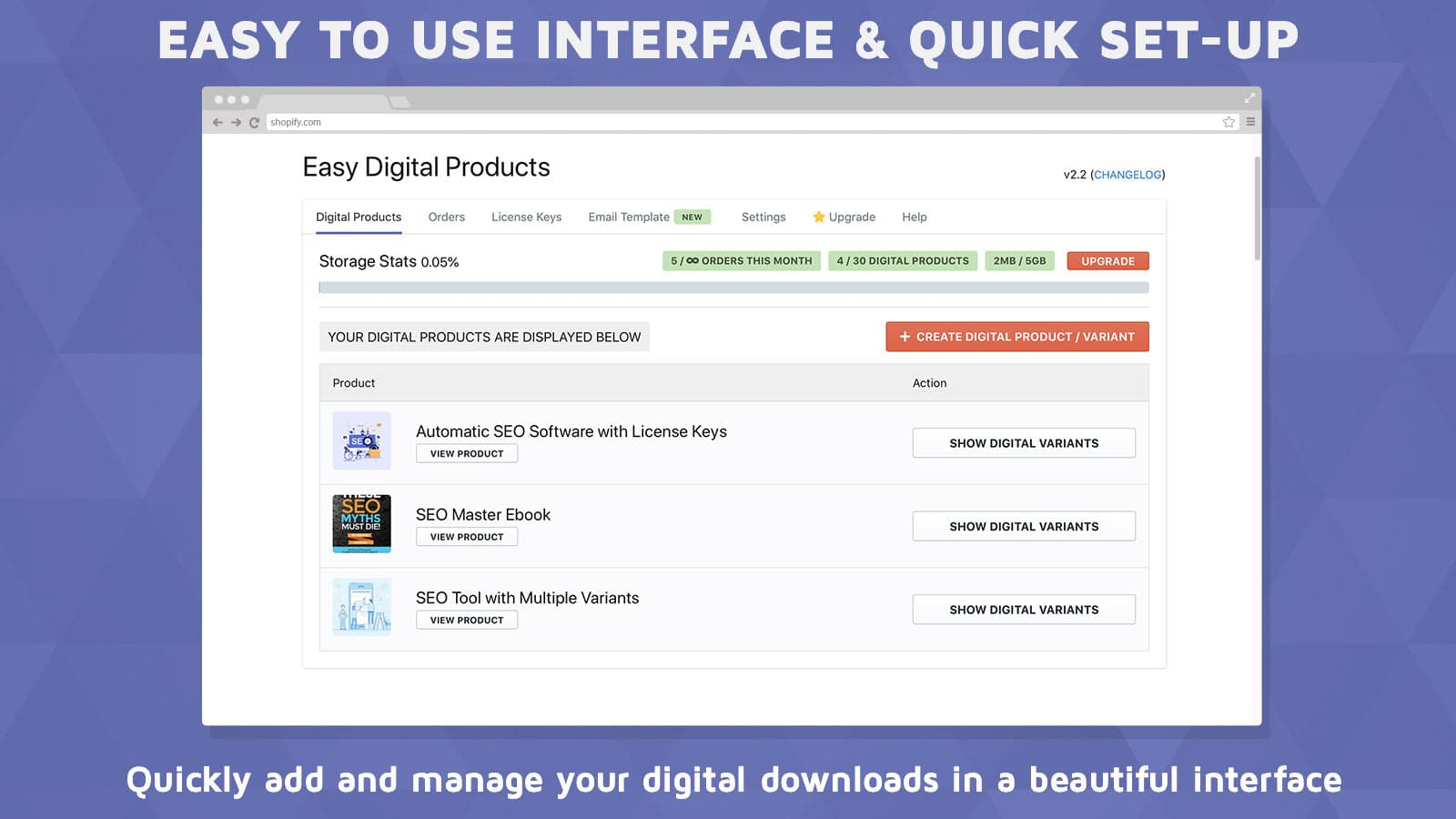Click the star icon next to Upgrade
The height and width of the screenshot is (819, 1456).
tap(817, 217)
